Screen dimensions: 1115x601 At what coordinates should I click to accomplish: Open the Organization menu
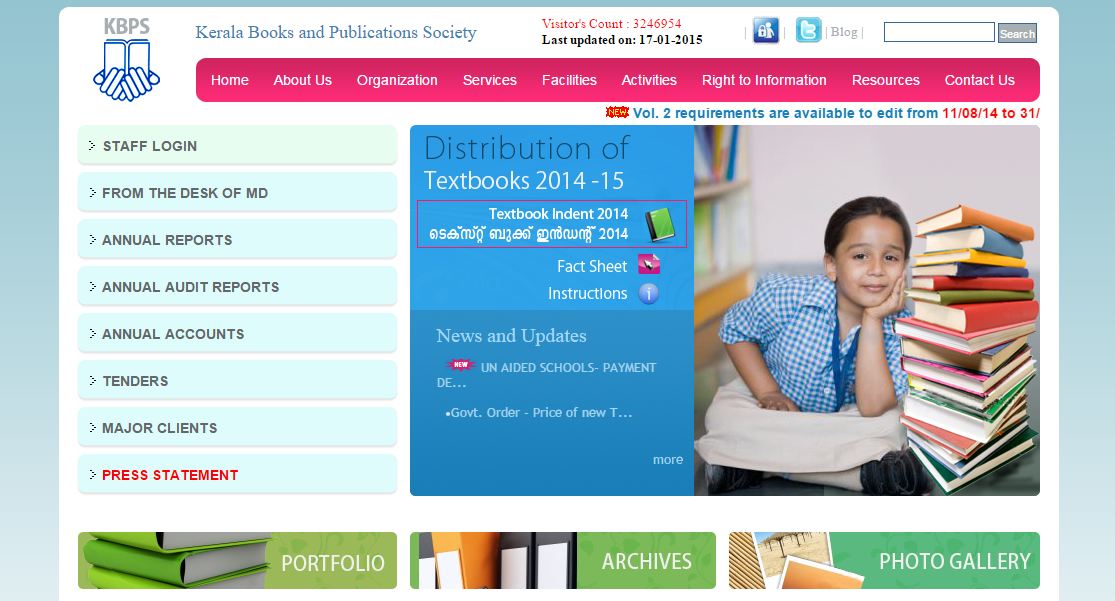[397, 80]
